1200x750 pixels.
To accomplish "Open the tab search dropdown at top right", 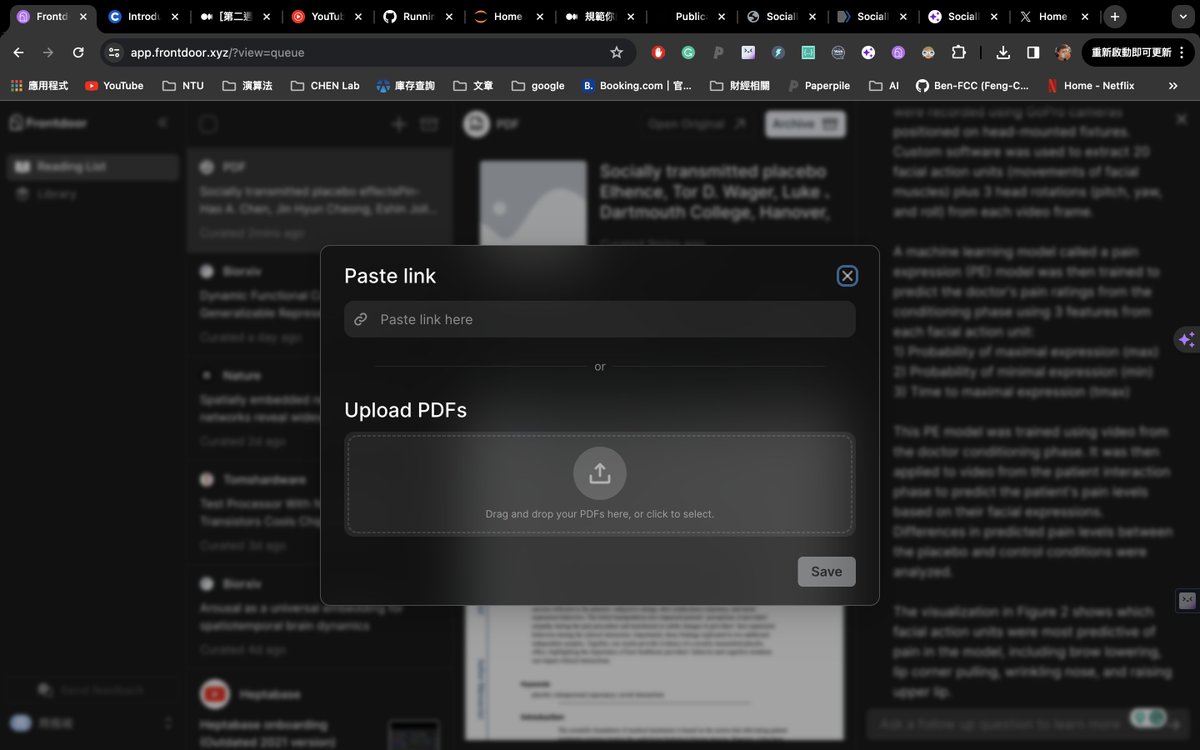I will 1183,16.
